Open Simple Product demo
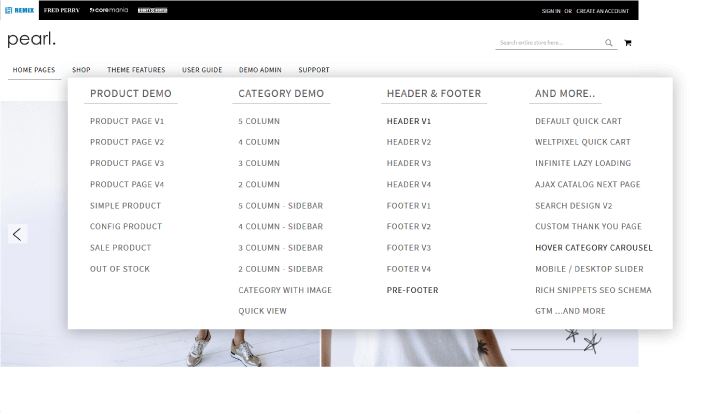 126,206
